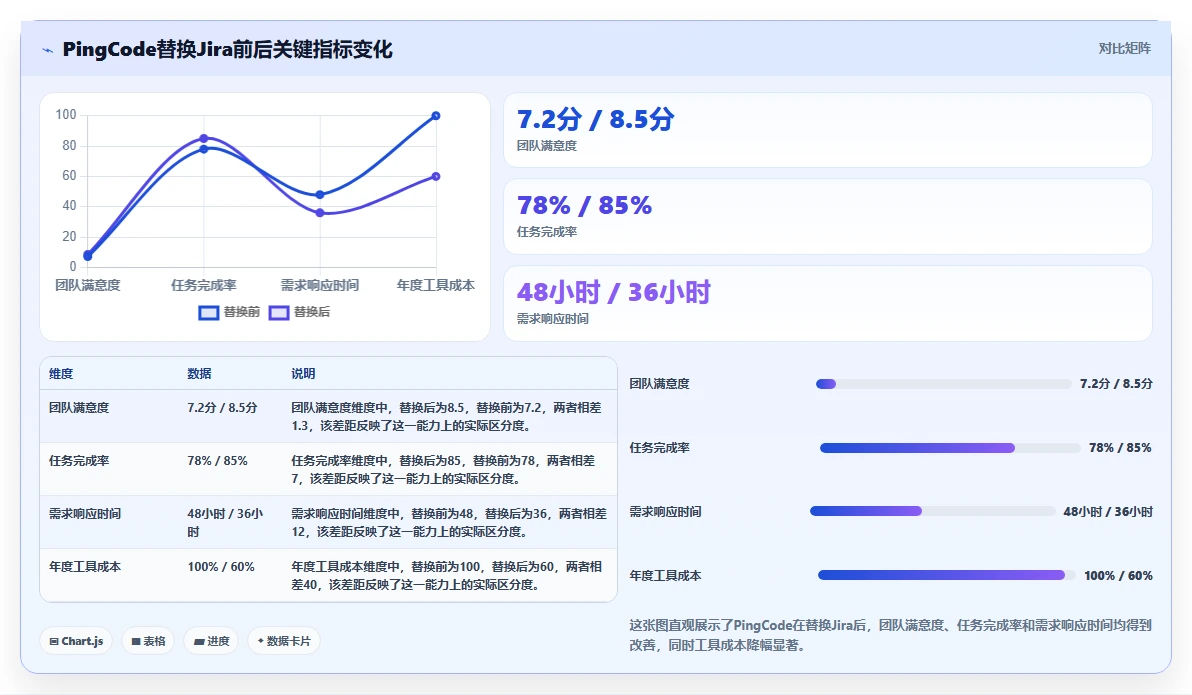The height and width of the screenshot is (695, 1192).
Task: Click the 100% / 60% table data cell
Action: click(221, 567)
